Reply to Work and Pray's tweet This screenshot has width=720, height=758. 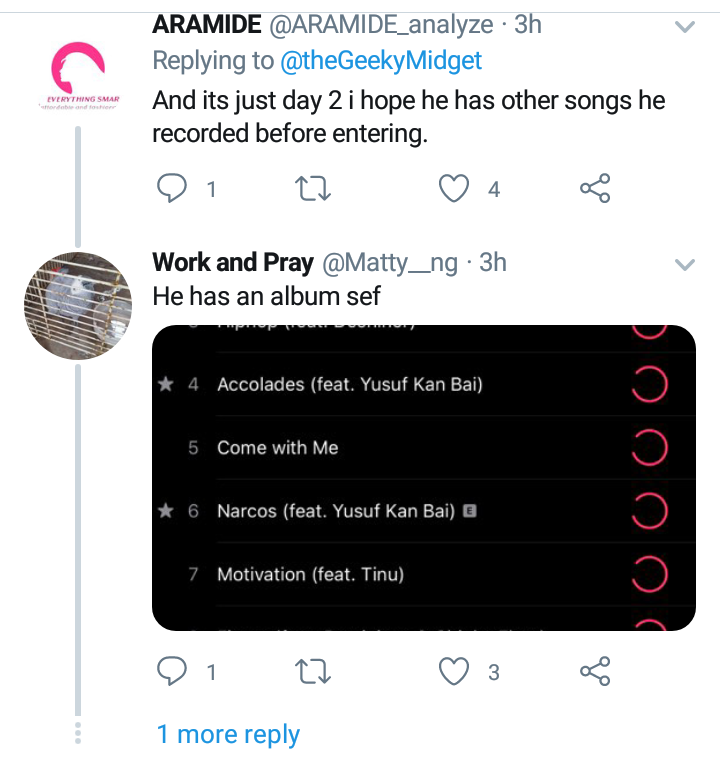(174, 672)
